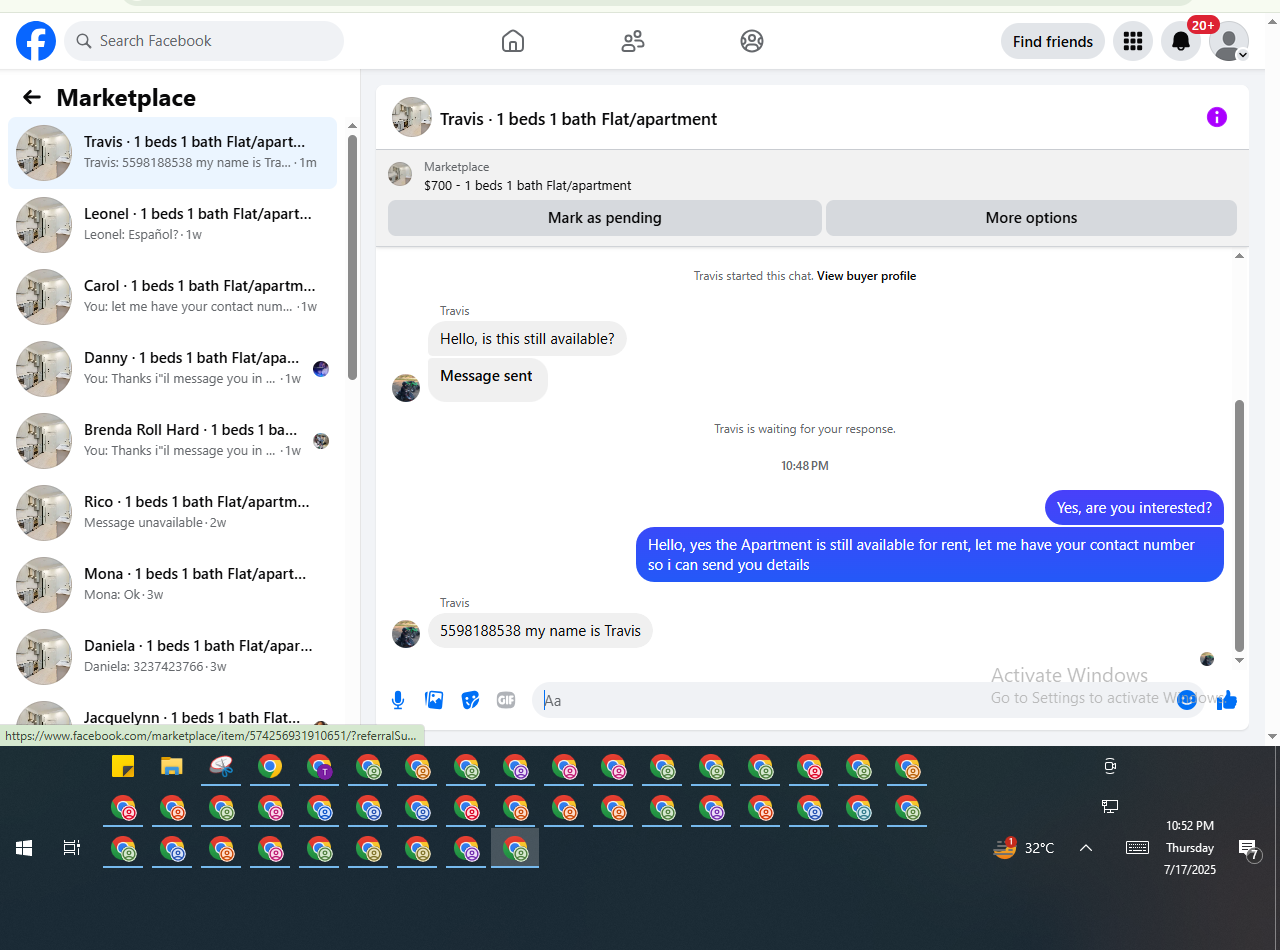Image resolution: width=1280 pixels, height=950 pixels.
Task: Open the Brenda Roll Hard conversation
Action: (x=172, y=441)
